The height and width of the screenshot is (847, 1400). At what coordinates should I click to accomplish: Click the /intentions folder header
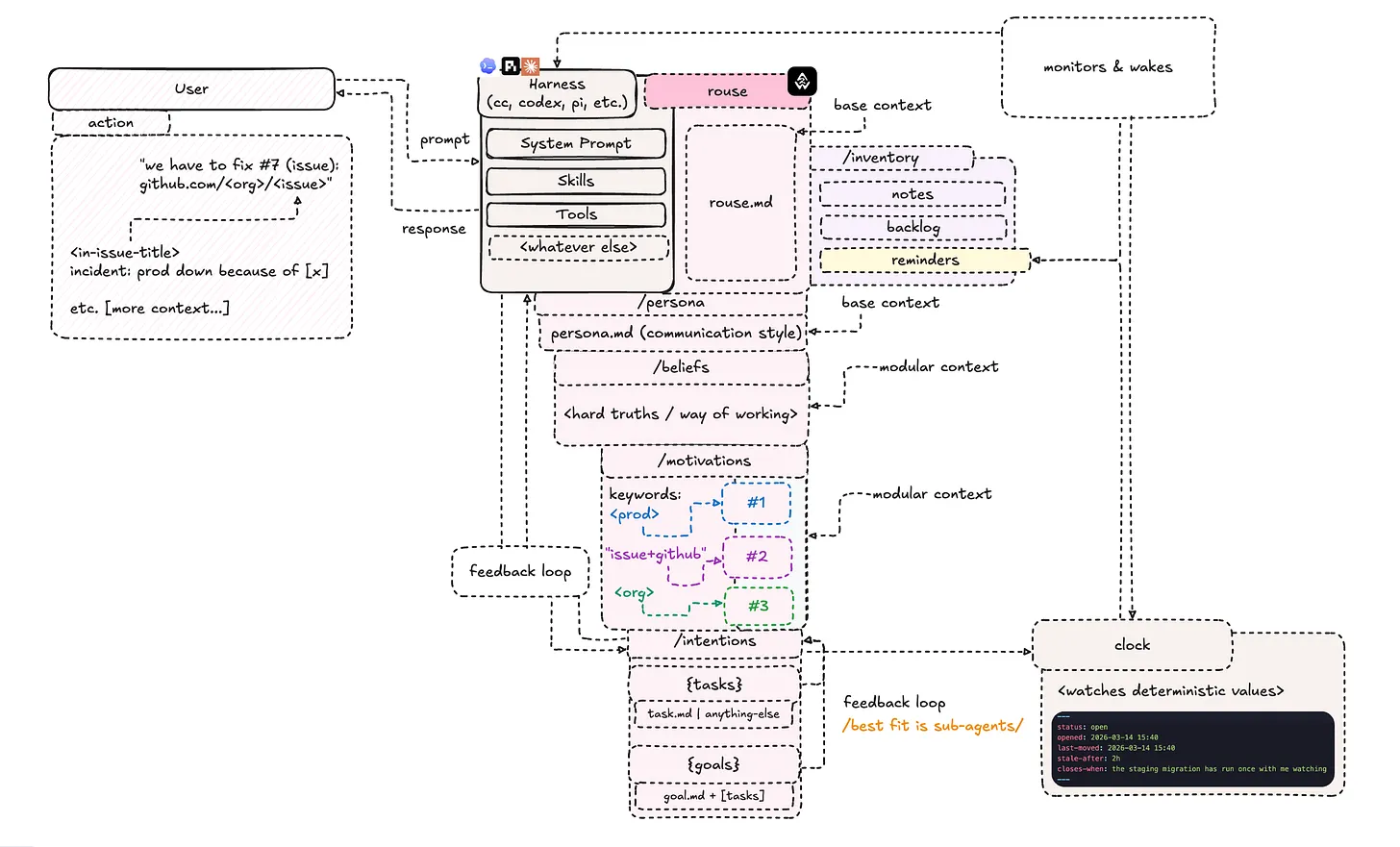(714, 641)
